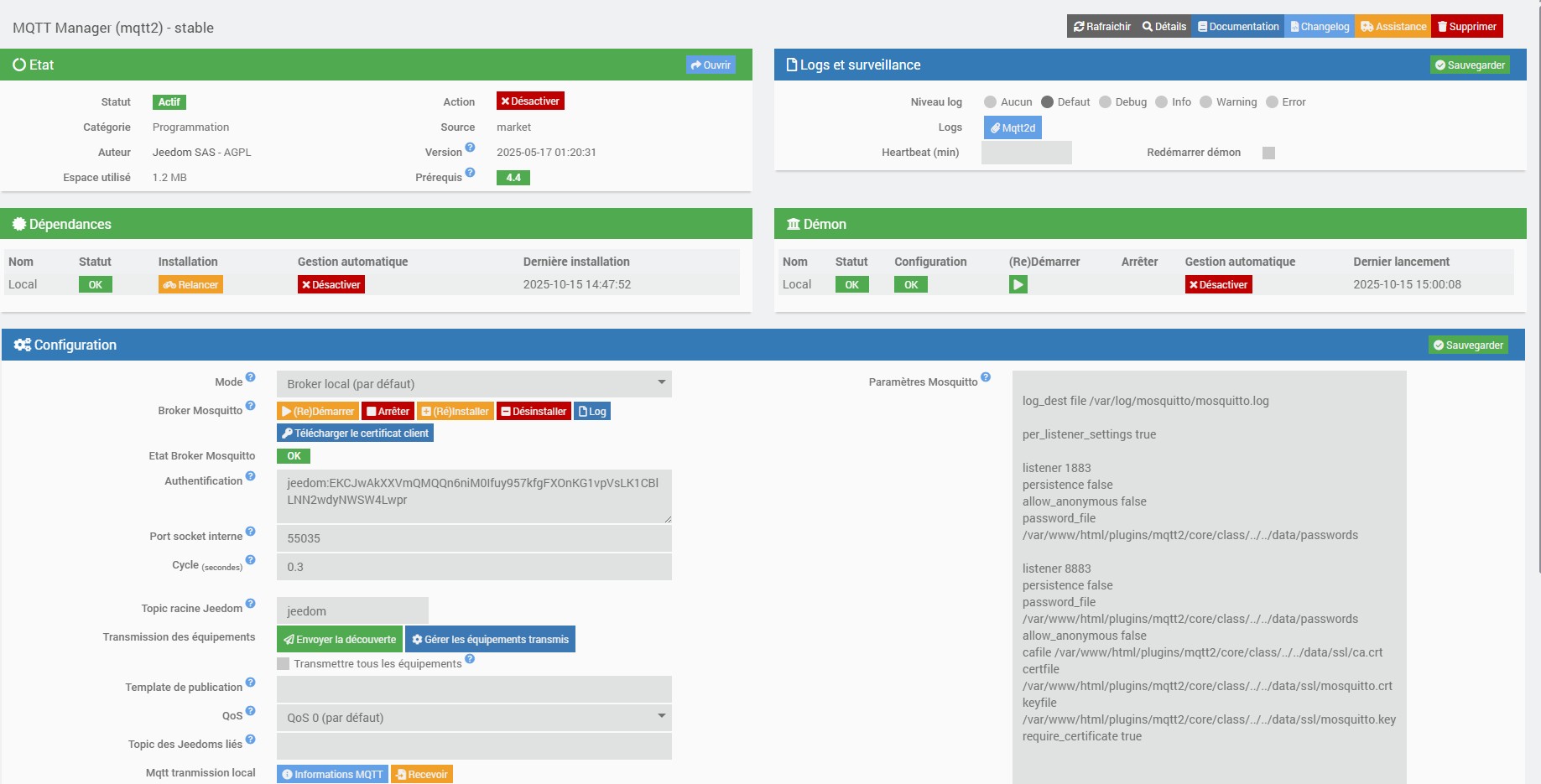Screen dimensions: 1541x784
Task: Click the help icon beside Port socket interne
Action: point(250,532)
